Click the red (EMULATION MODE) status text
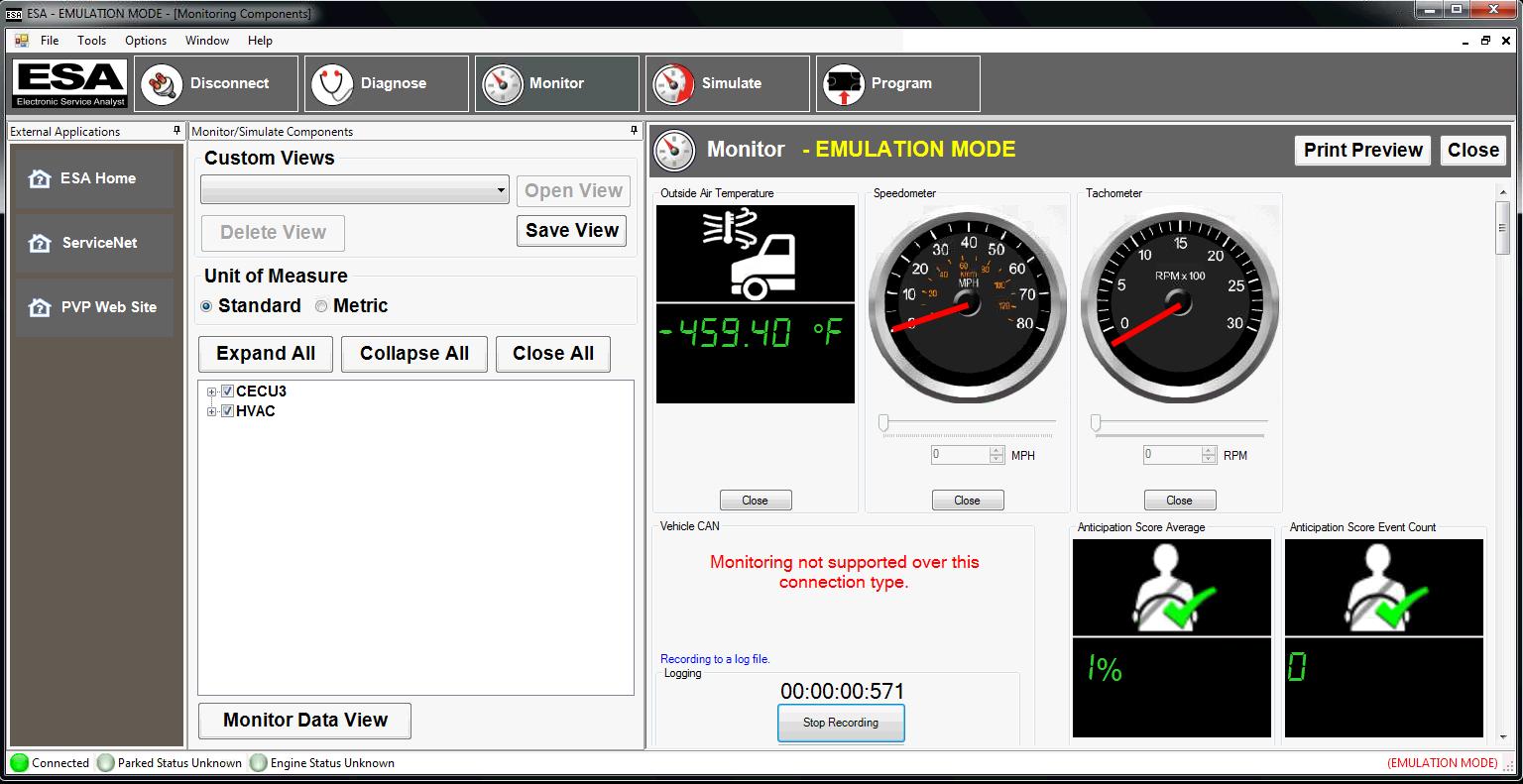Image resolution: width=1523 pixels, height=784 pixels. pyautogui.click(x=1443, y=763)
